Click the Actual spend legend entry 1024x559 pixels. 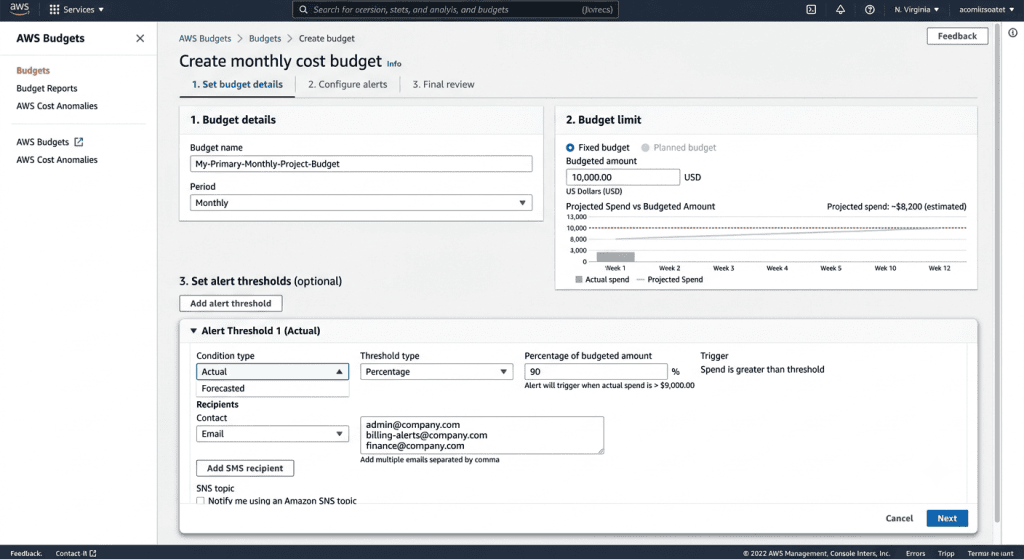coord(602,280)
